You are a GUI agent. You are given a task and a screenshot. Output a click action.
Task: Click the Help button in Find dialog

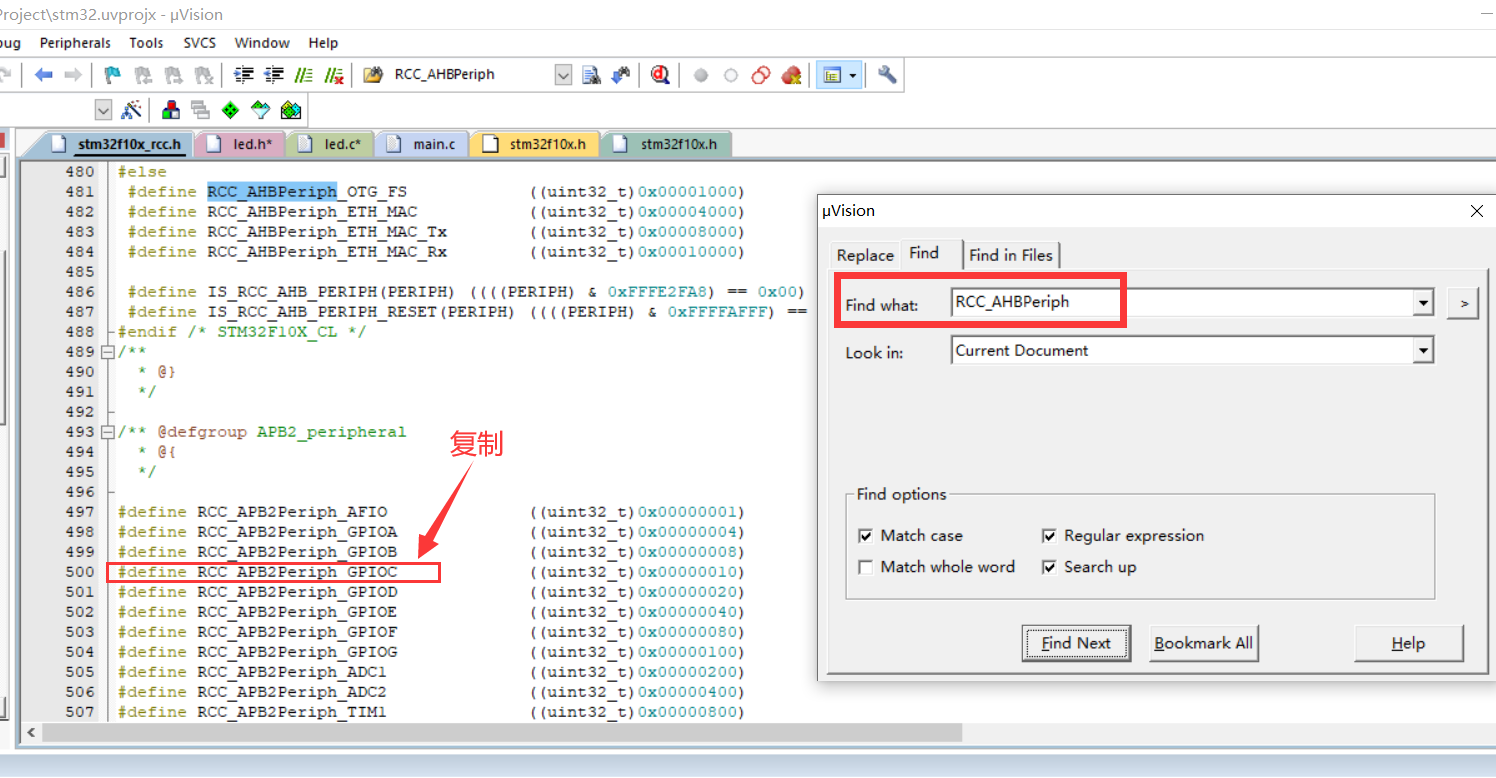coord(1408,643)
